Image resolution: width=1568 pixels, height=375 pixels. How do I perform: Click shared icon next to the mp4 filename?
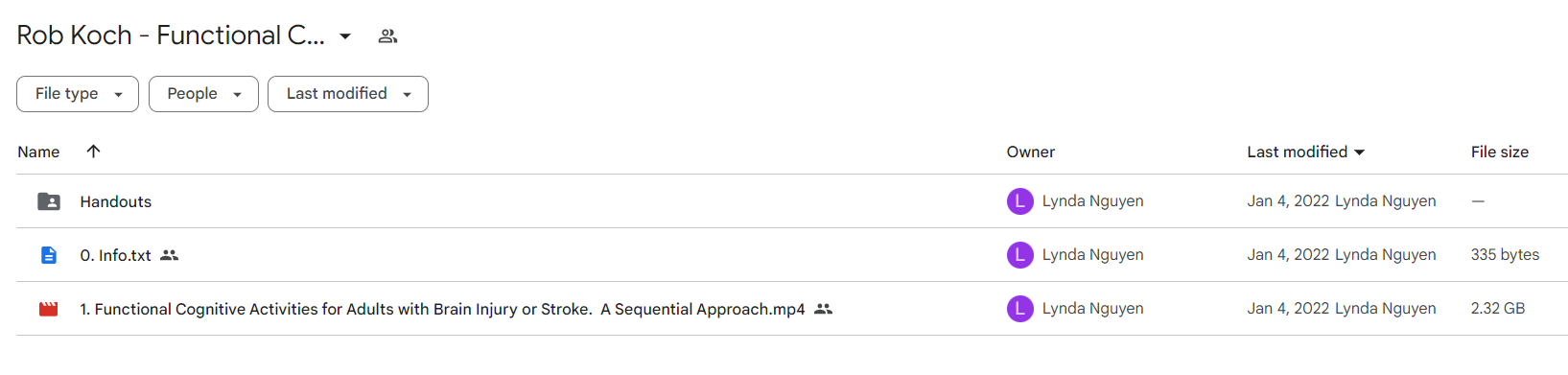[824, 309]
